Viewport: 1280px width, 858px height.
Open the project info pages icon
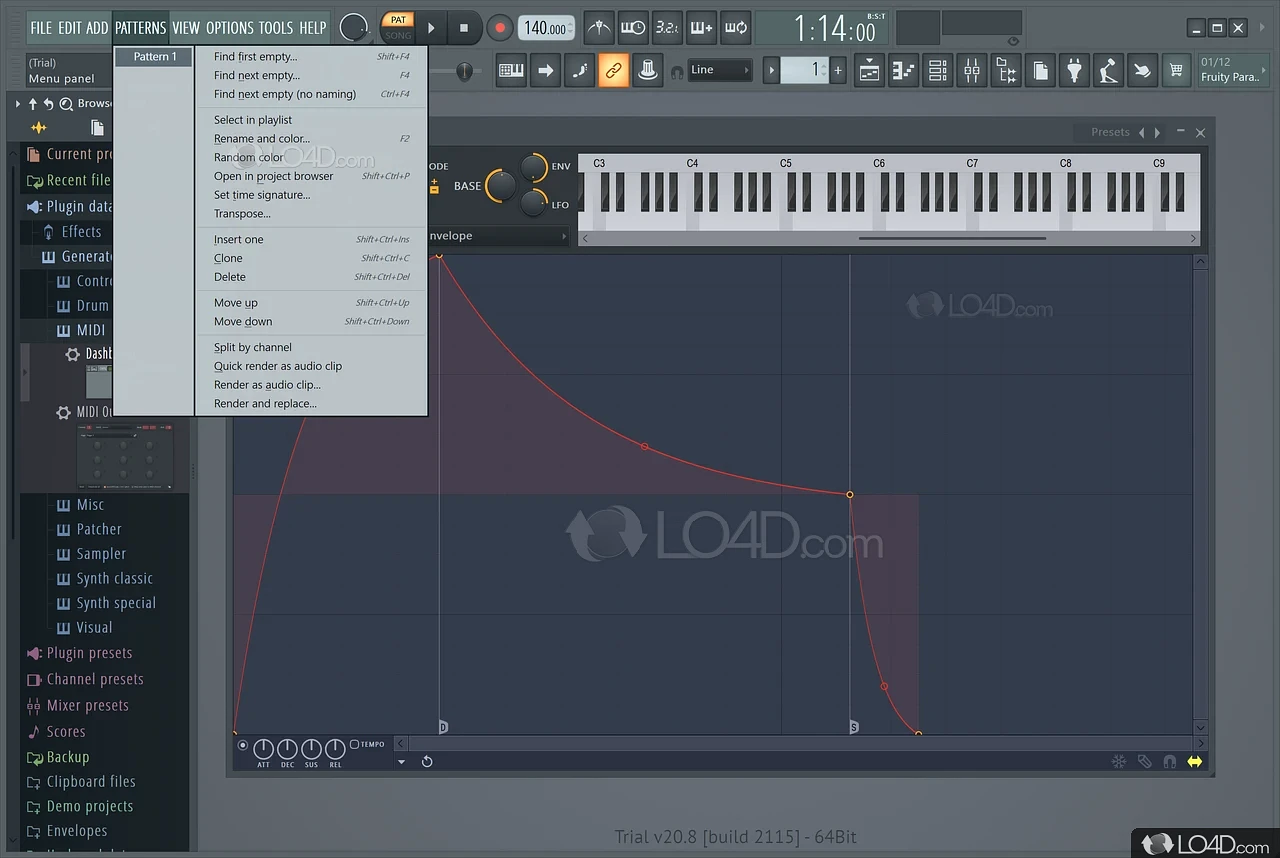(1041, 70)
